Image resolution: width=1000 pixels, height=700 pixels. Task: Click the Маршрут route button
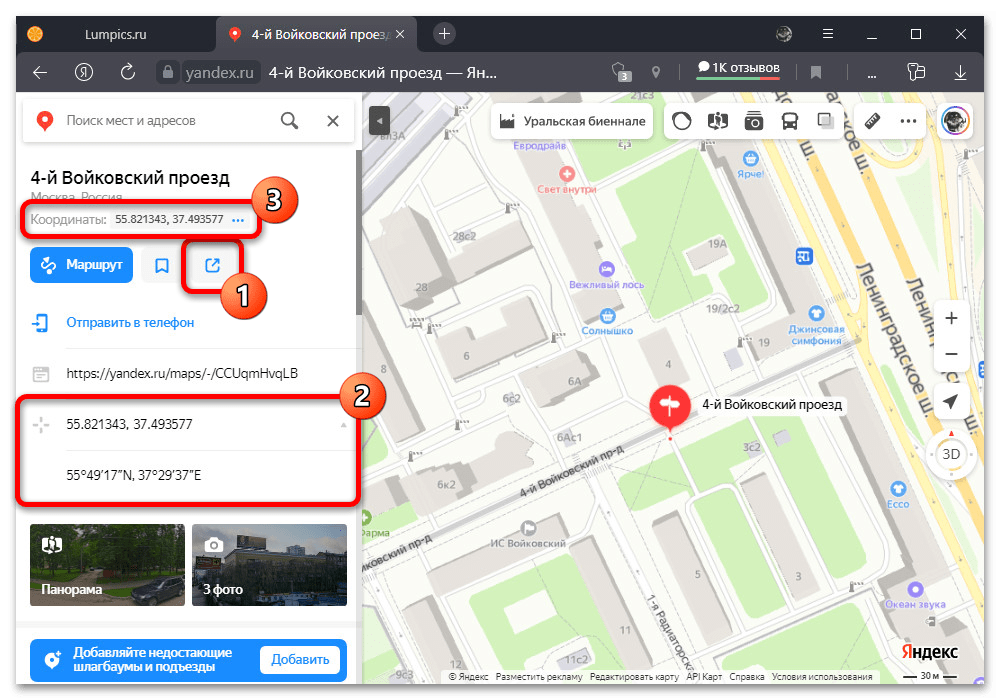[x=82, y=265]
